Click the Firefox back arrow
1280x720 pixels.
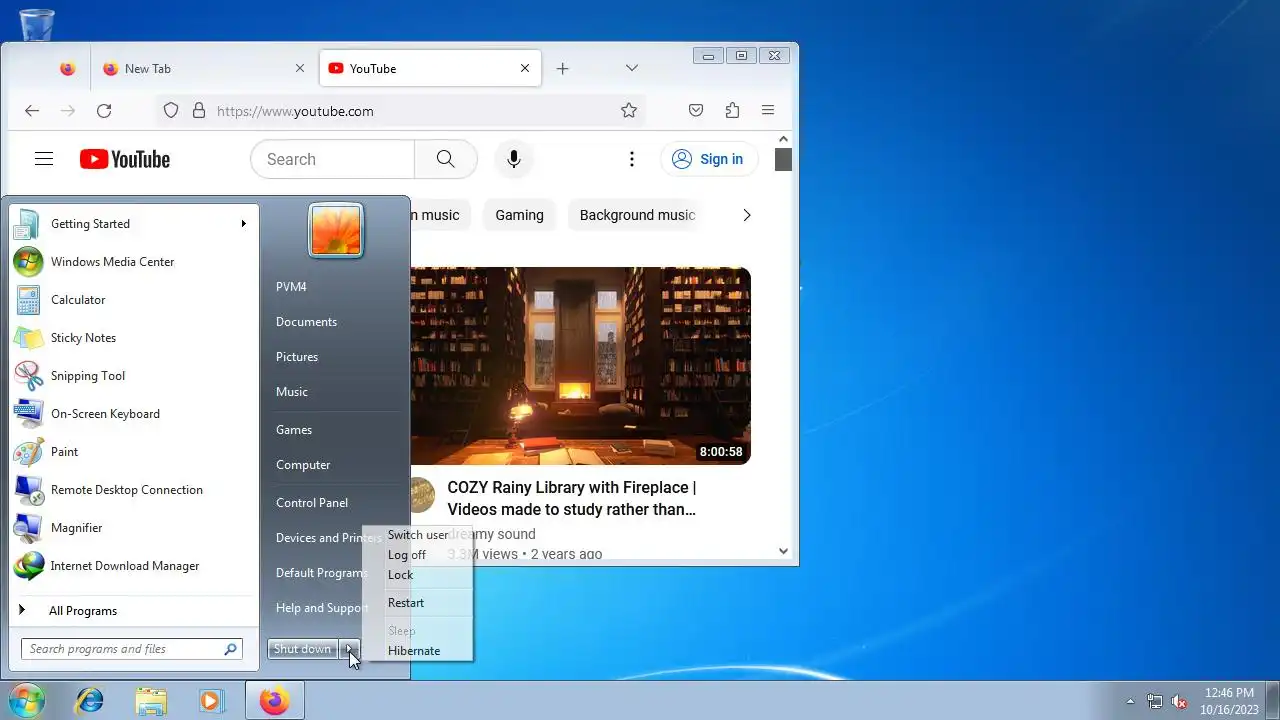pos(32,111)
